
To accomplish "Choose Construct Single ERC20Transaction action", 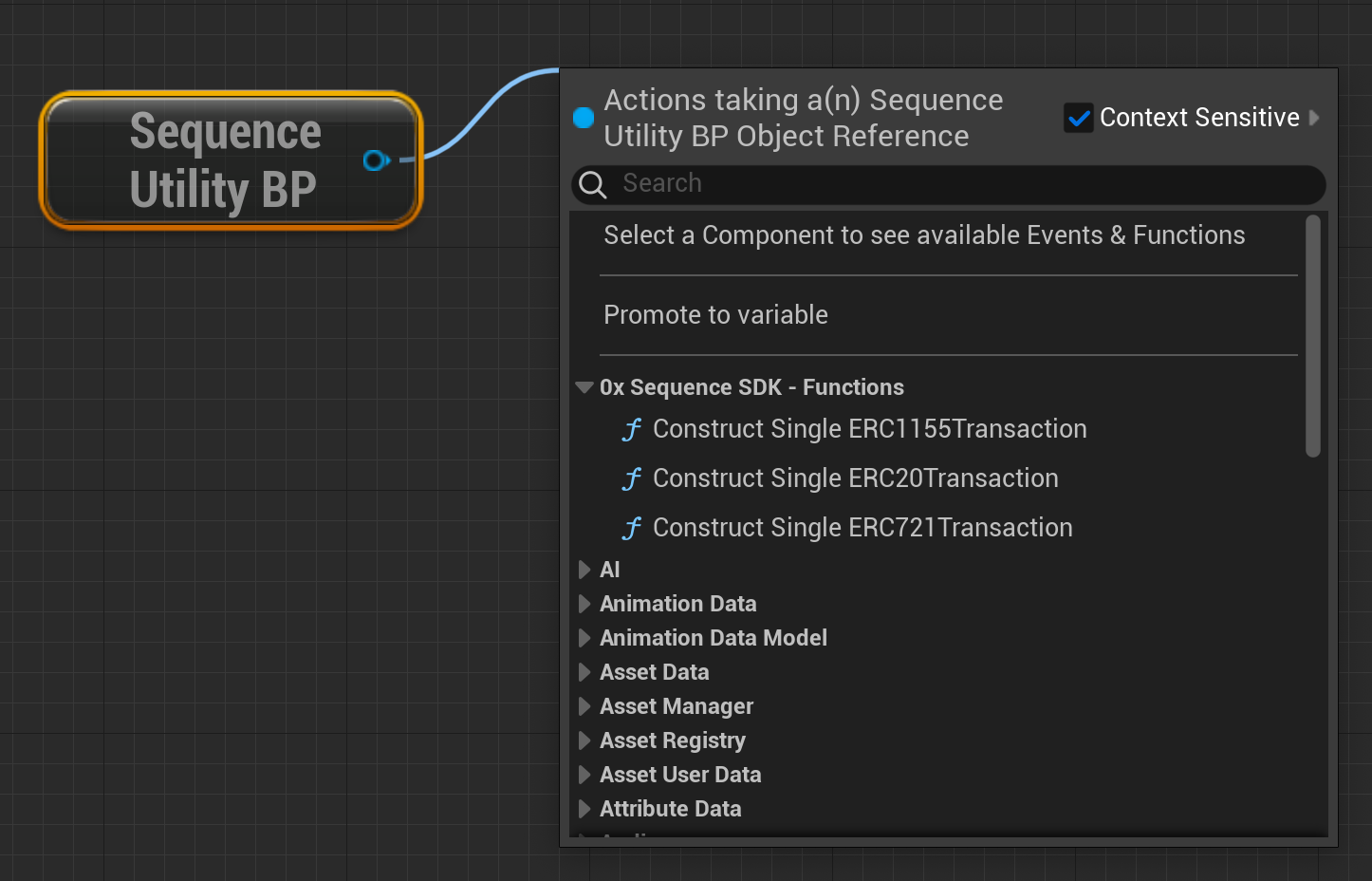I will 855,478.
